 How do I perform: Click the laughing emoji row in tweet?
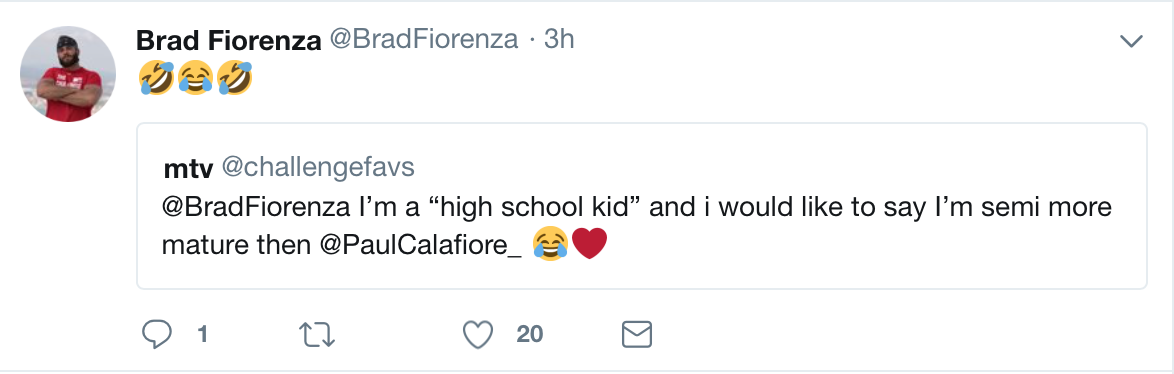(195, 78)
